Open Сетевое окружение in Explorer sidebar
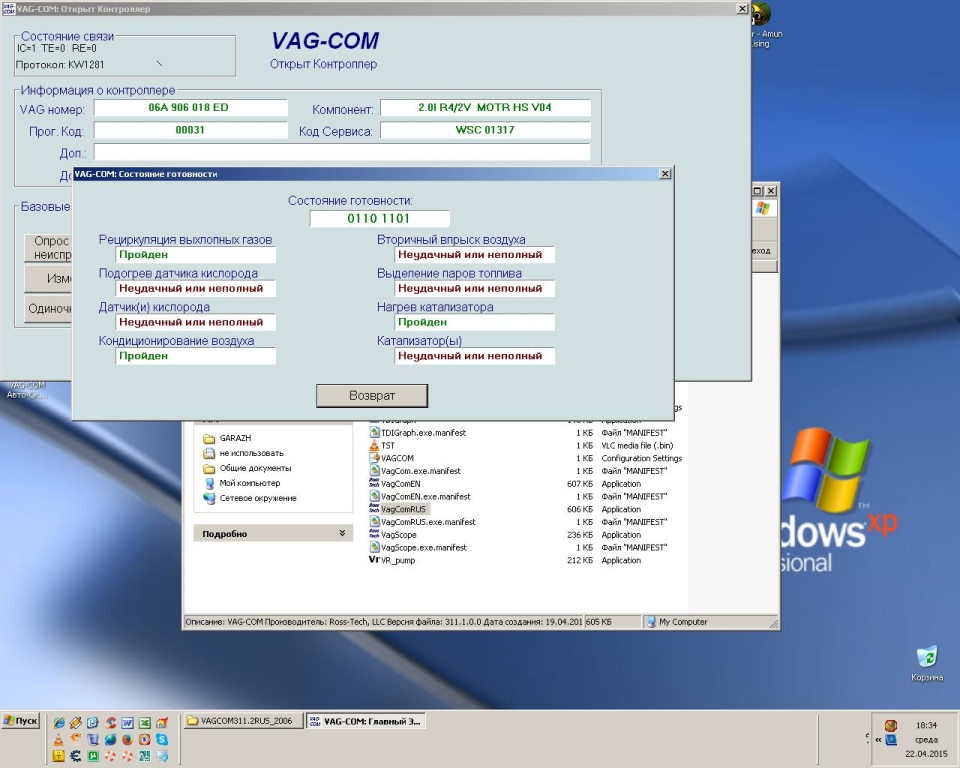 tap(249, 498)
